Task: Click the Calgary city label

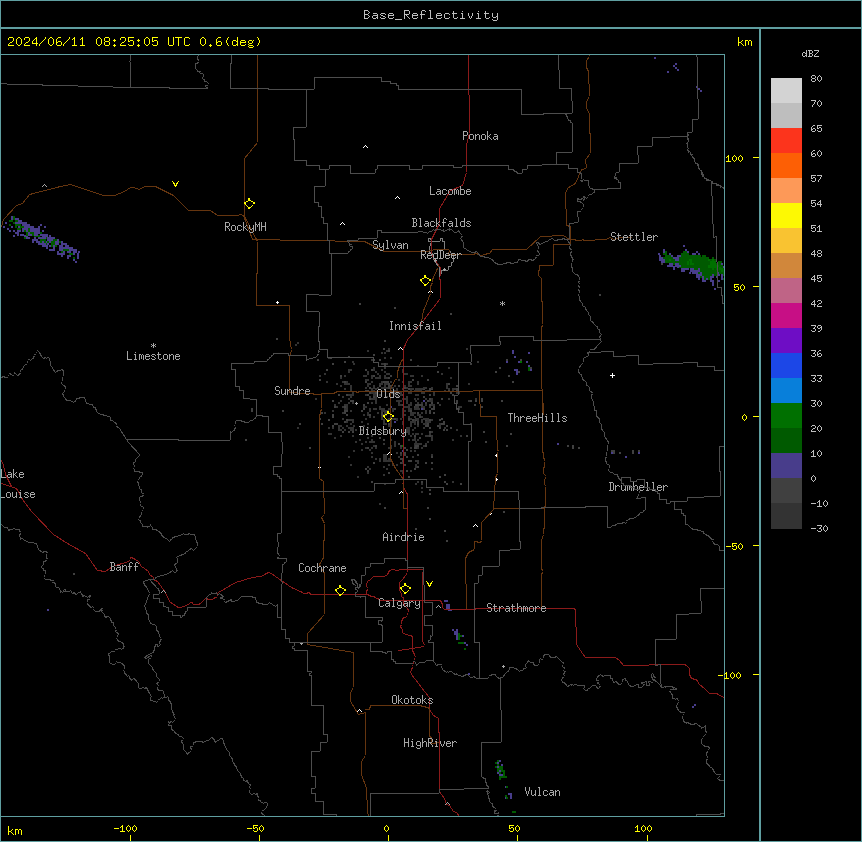Action: pos(399,603)
